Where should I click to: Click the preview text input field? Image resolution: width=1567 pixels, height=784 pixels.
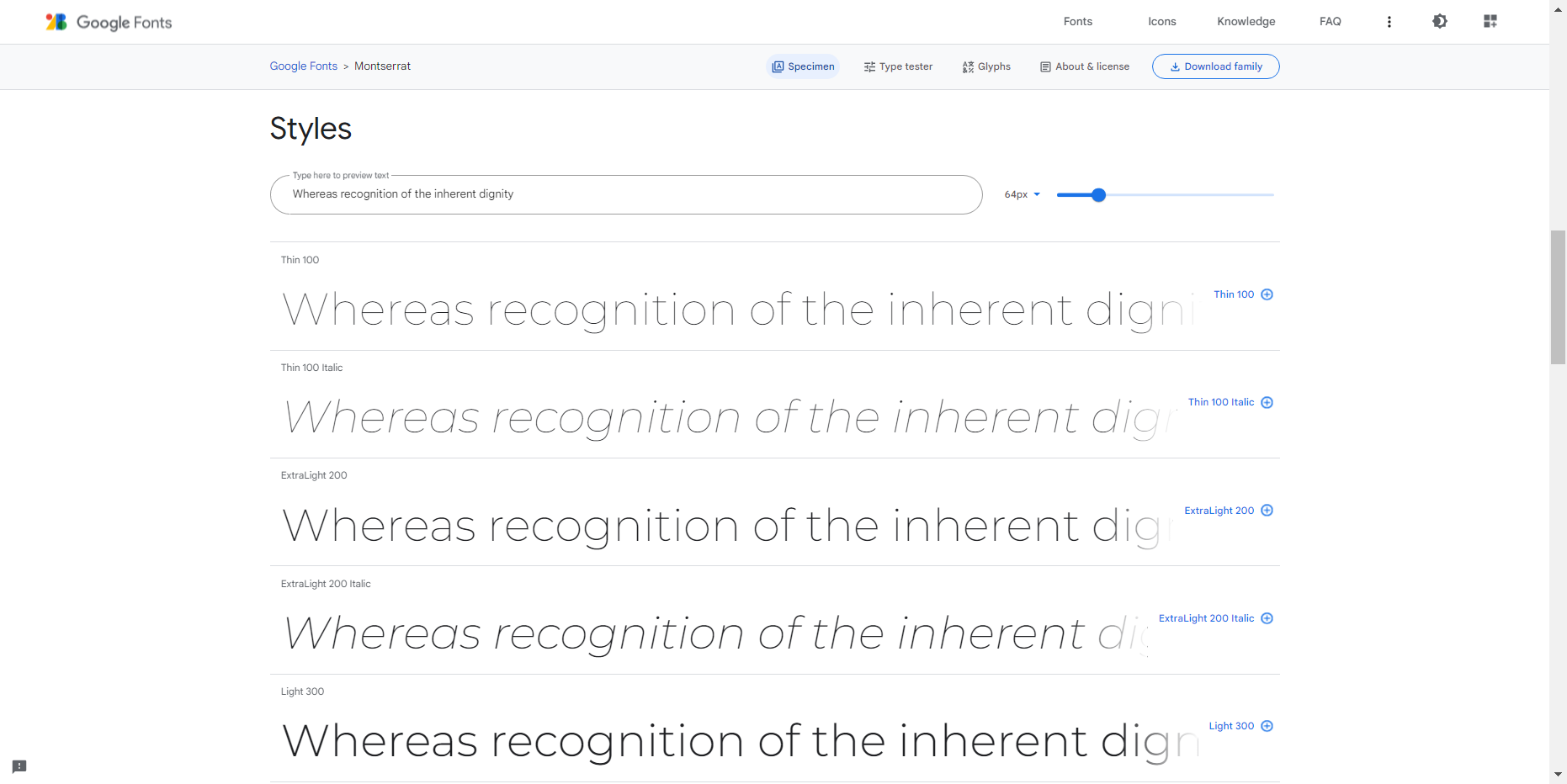(625, 194)
